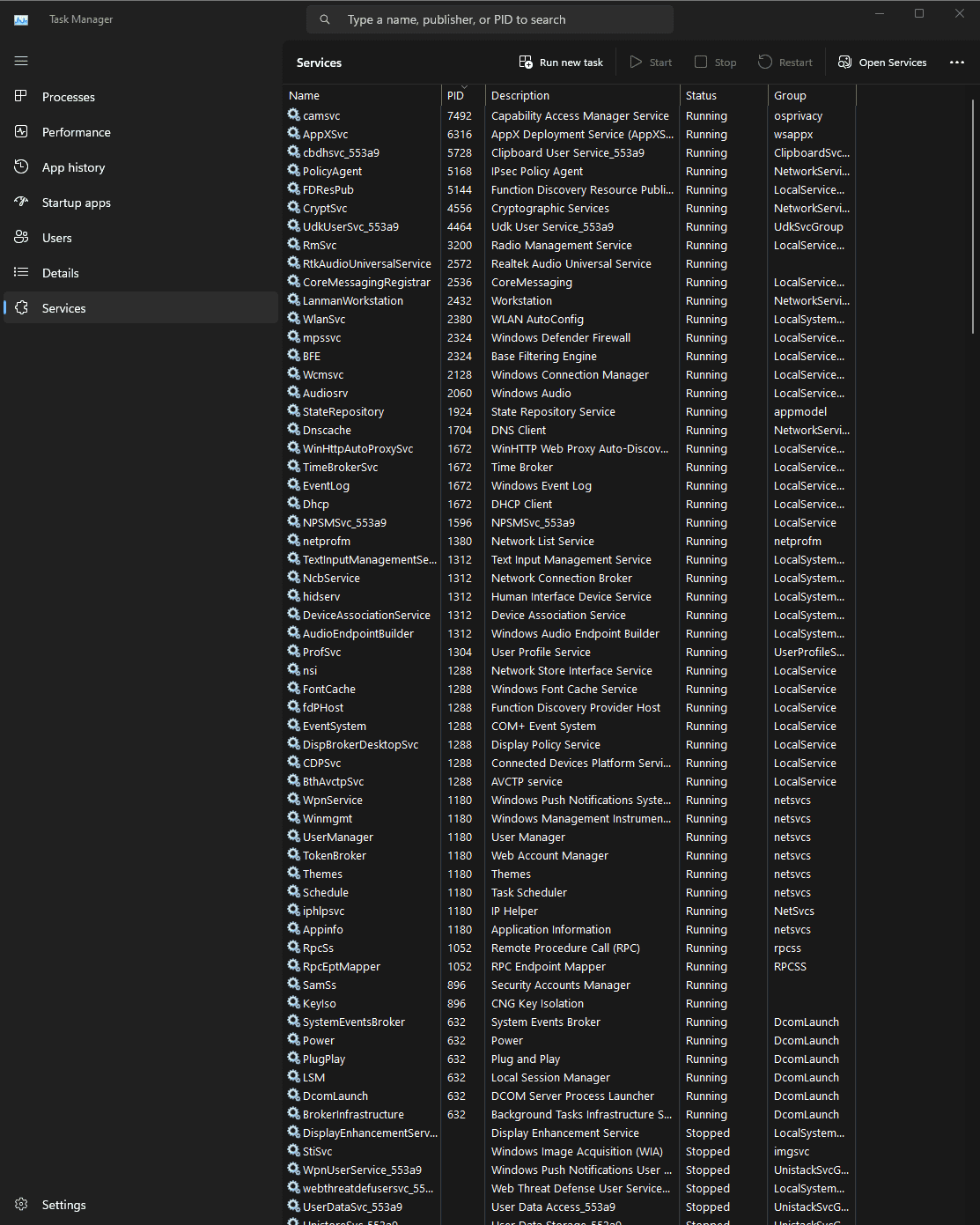Sort by the Description column header
980x1225 pixels.
tap(583, 95)
